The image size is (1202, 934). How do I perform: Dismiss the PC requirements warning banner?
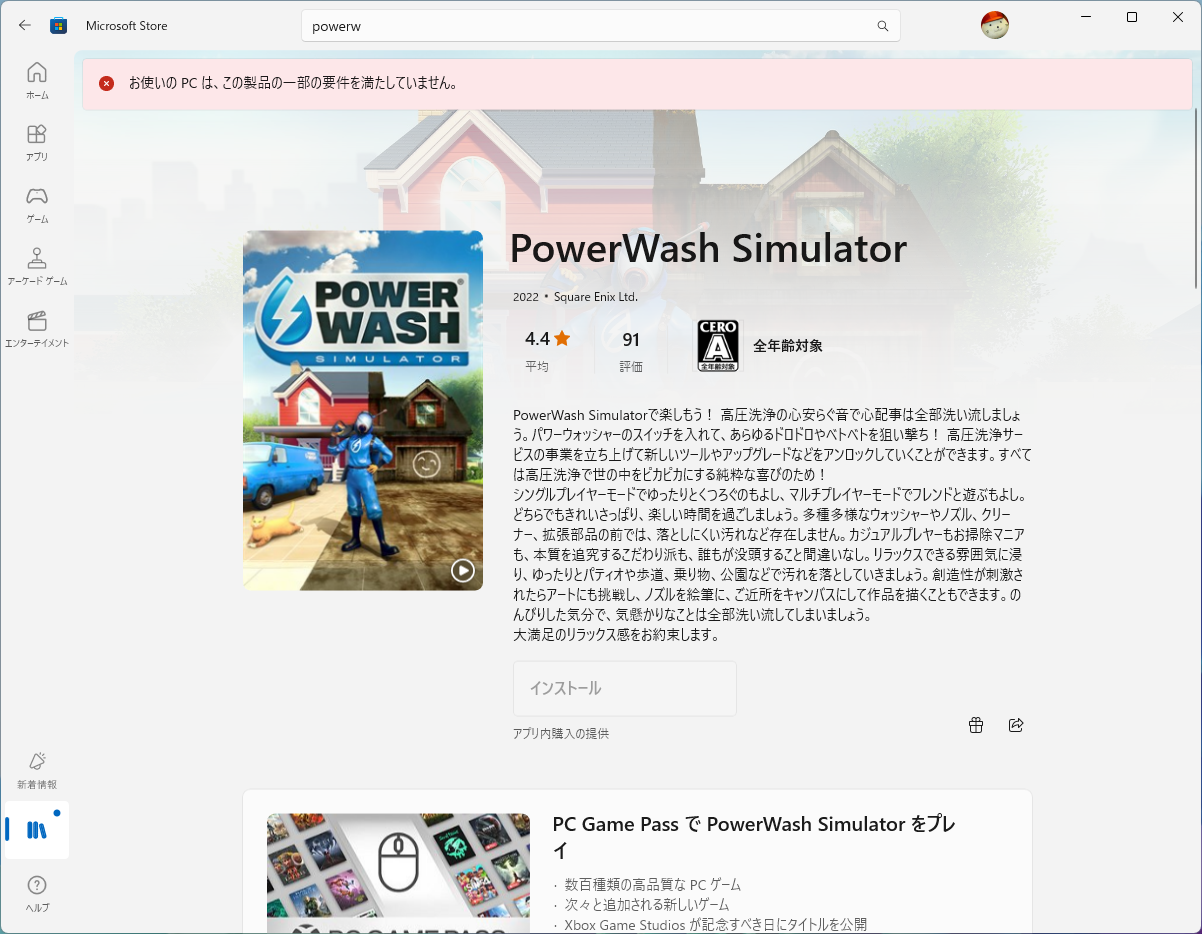click(x=106, y=84)
